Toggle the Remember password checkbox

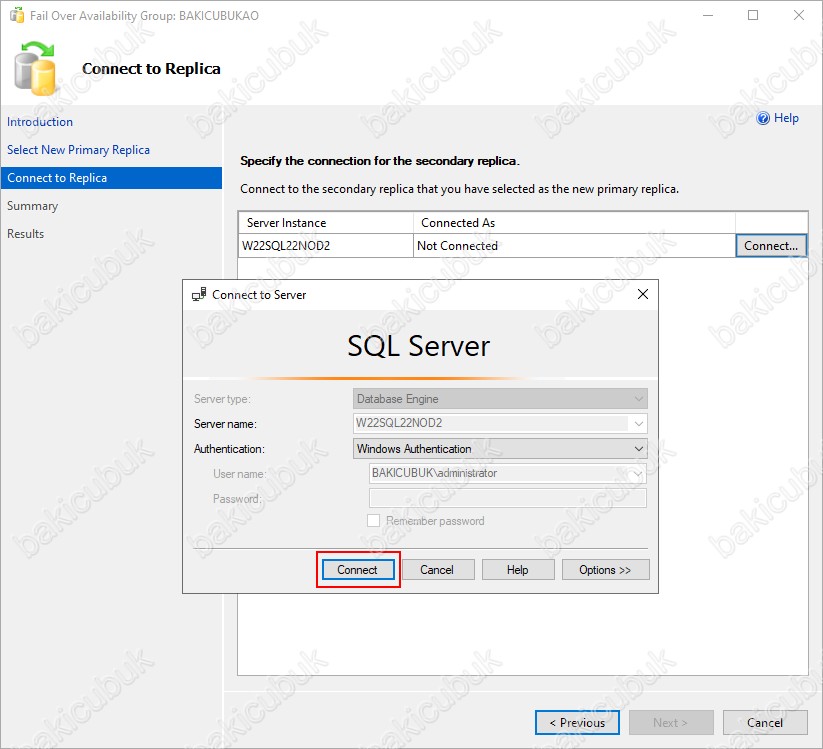(373, 521)
